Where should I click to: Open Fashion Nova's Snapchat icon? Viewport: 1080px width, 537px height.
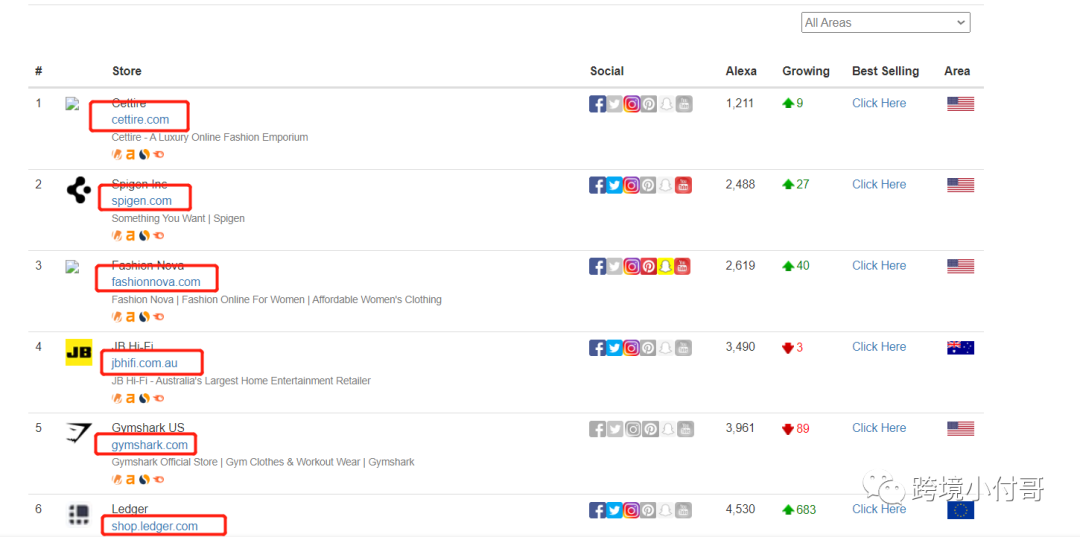click(x=666, y=266)
